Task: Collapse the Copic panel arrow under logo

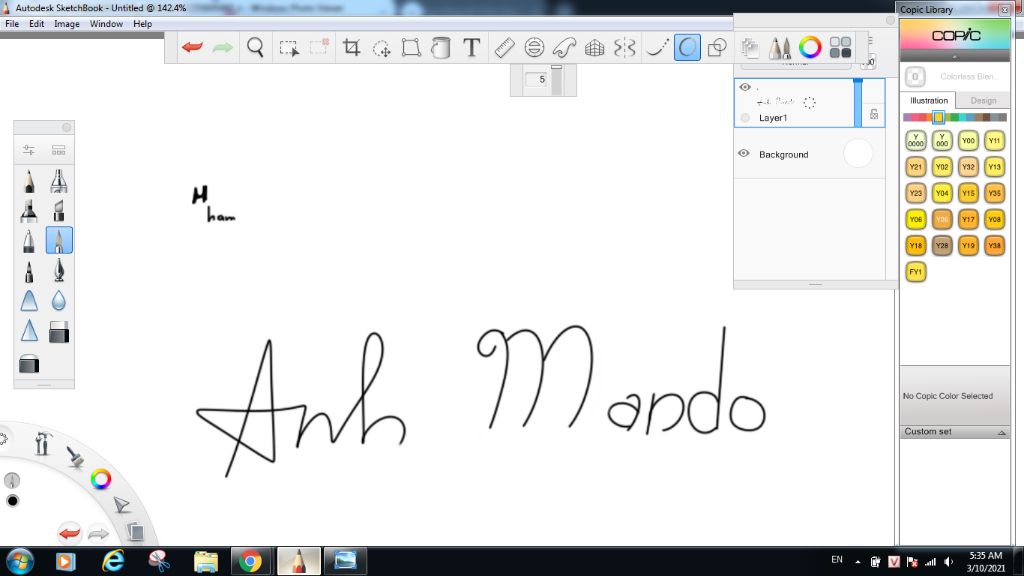Action: coord(955,57)
